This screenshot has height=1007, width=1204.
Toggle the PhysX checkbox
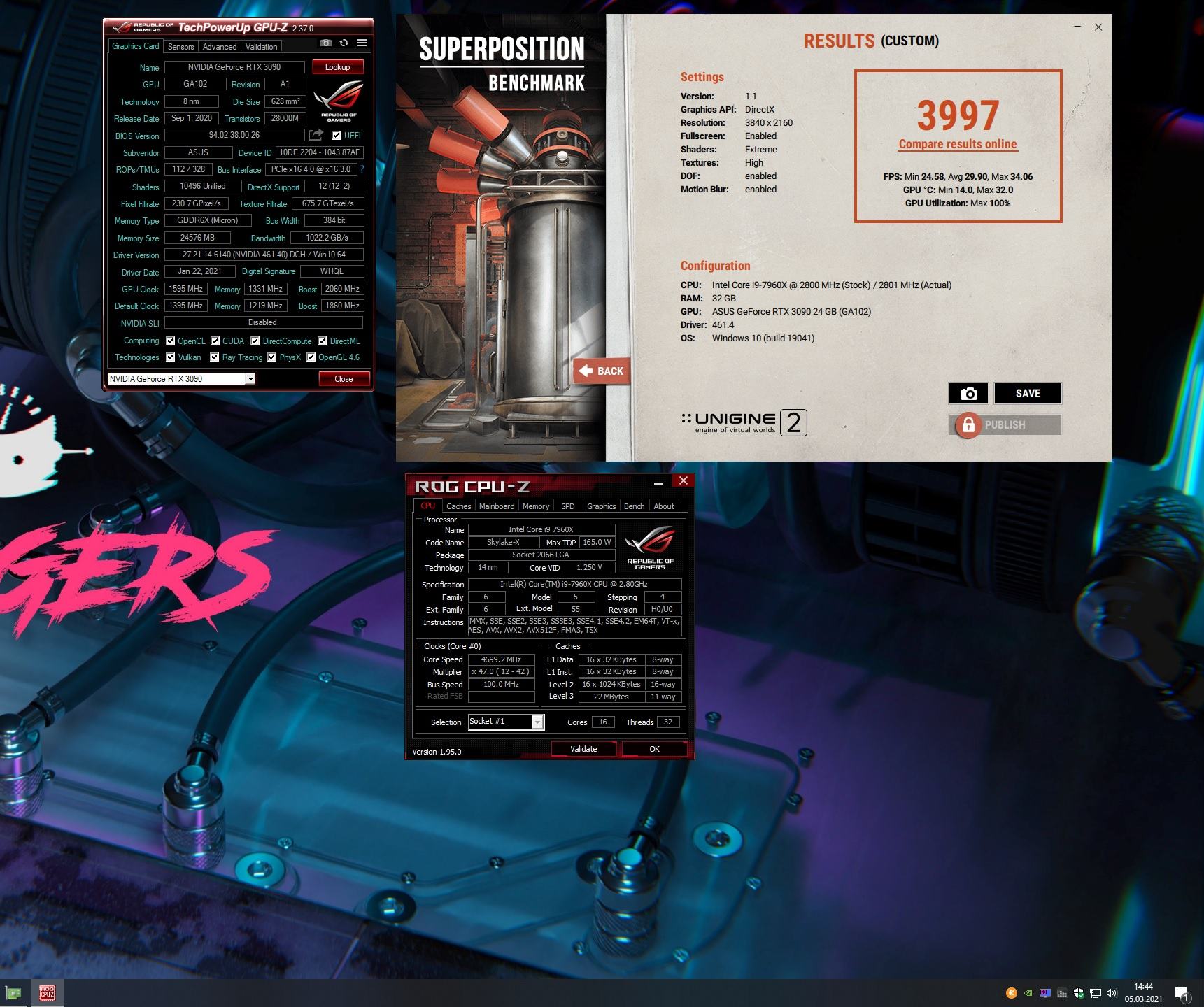272,357
